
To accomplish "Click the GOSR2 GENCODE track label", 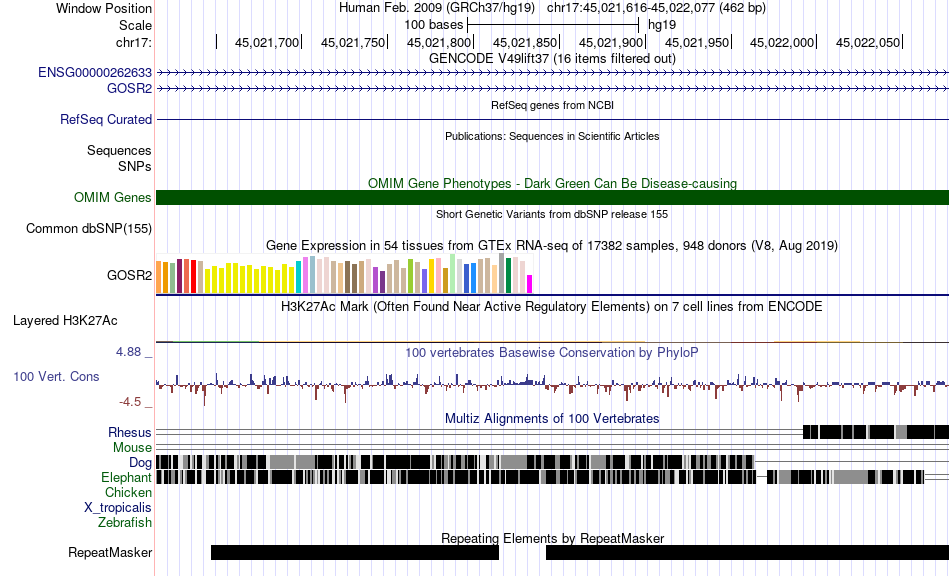I will click(130, 88).
